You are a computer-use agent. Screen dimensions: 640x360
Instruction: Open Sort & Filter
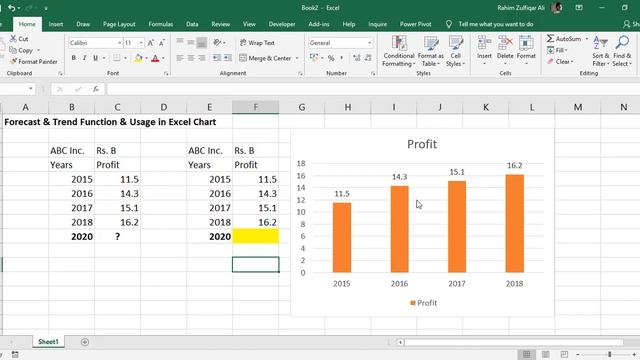click(x=601, y=51)
